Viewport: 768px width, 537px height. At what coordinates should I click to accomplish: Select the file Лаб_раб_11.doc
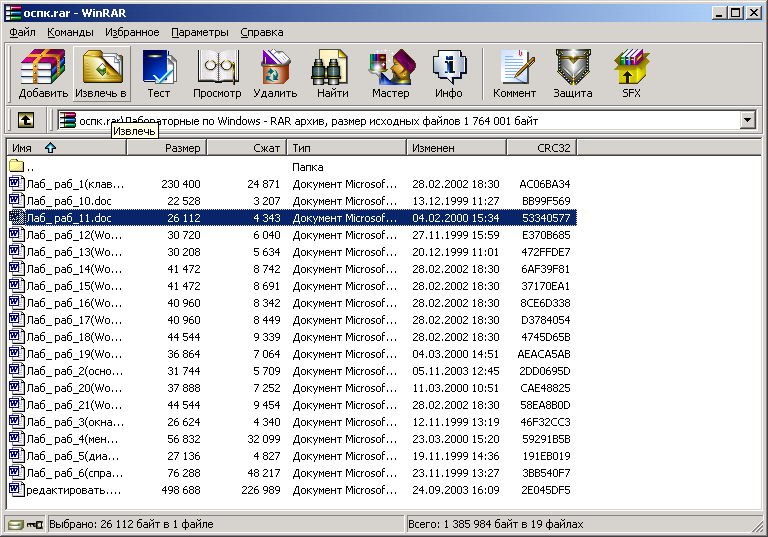pyautogui.click(x=69, y=218)
